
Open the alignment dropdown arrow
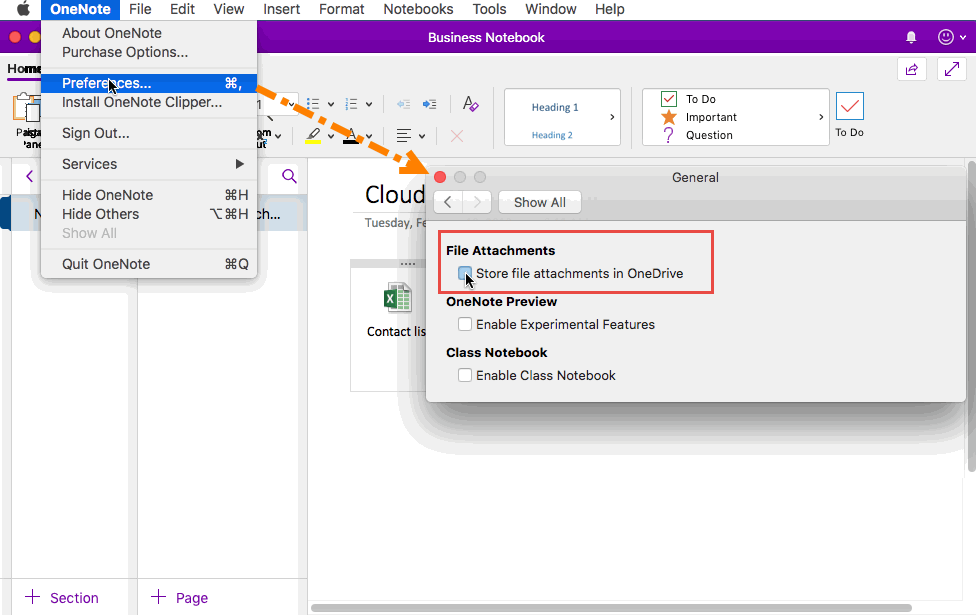[422, 136]
